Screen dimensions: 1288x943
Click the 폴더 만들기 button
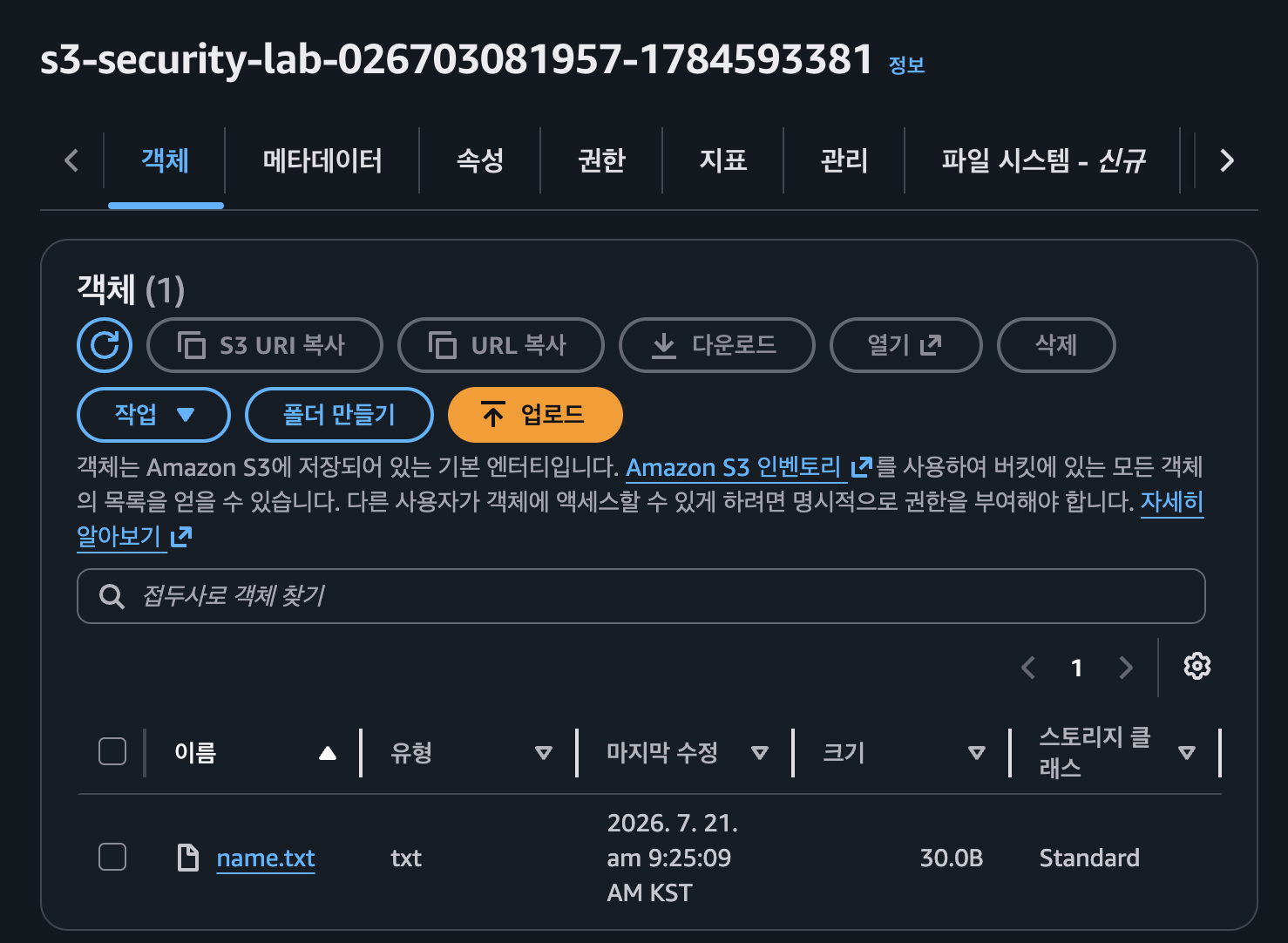[339, 415]
